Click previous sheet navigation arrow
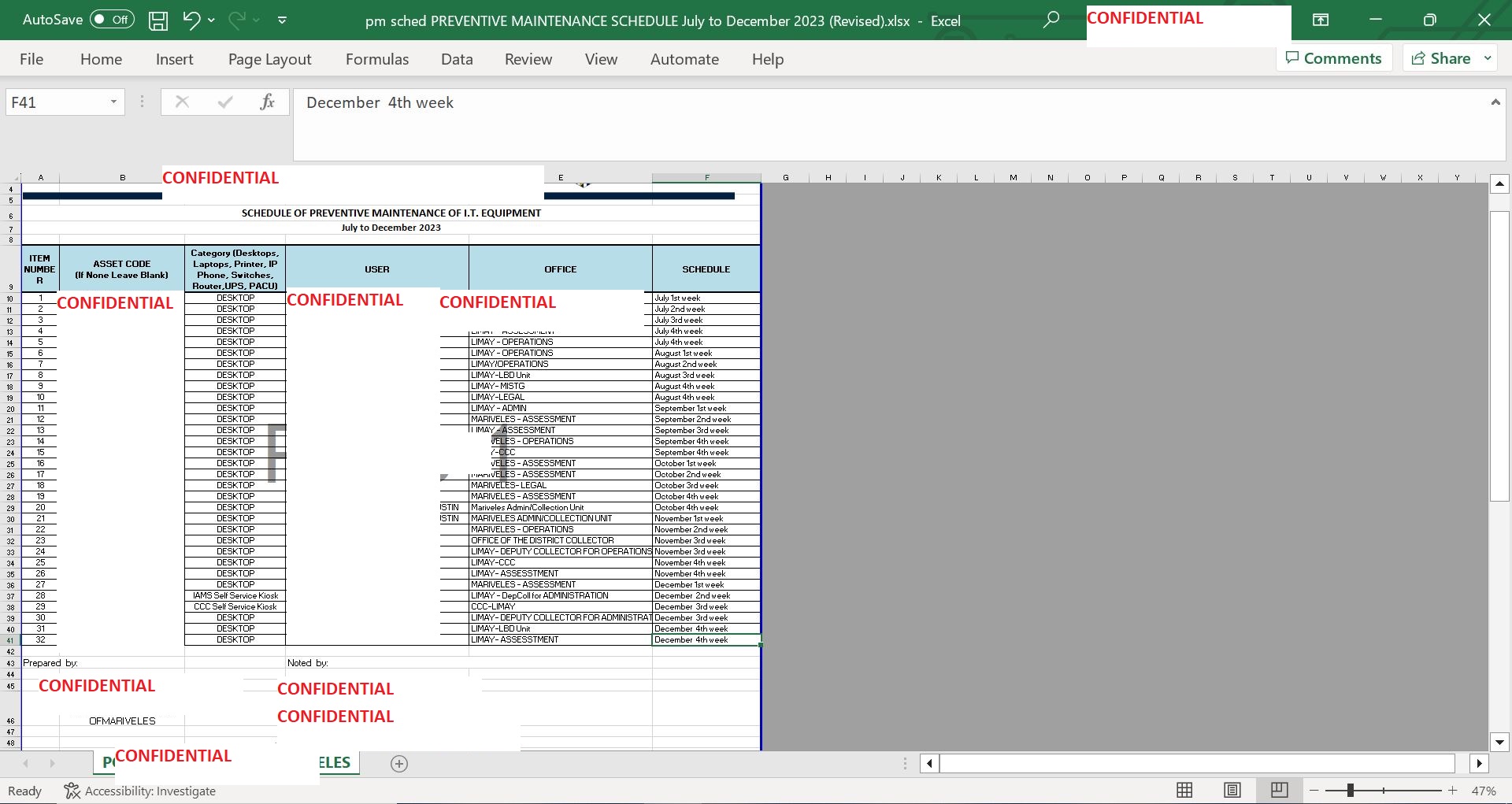This screenshot has height=804, width=1512. point(26,764)
